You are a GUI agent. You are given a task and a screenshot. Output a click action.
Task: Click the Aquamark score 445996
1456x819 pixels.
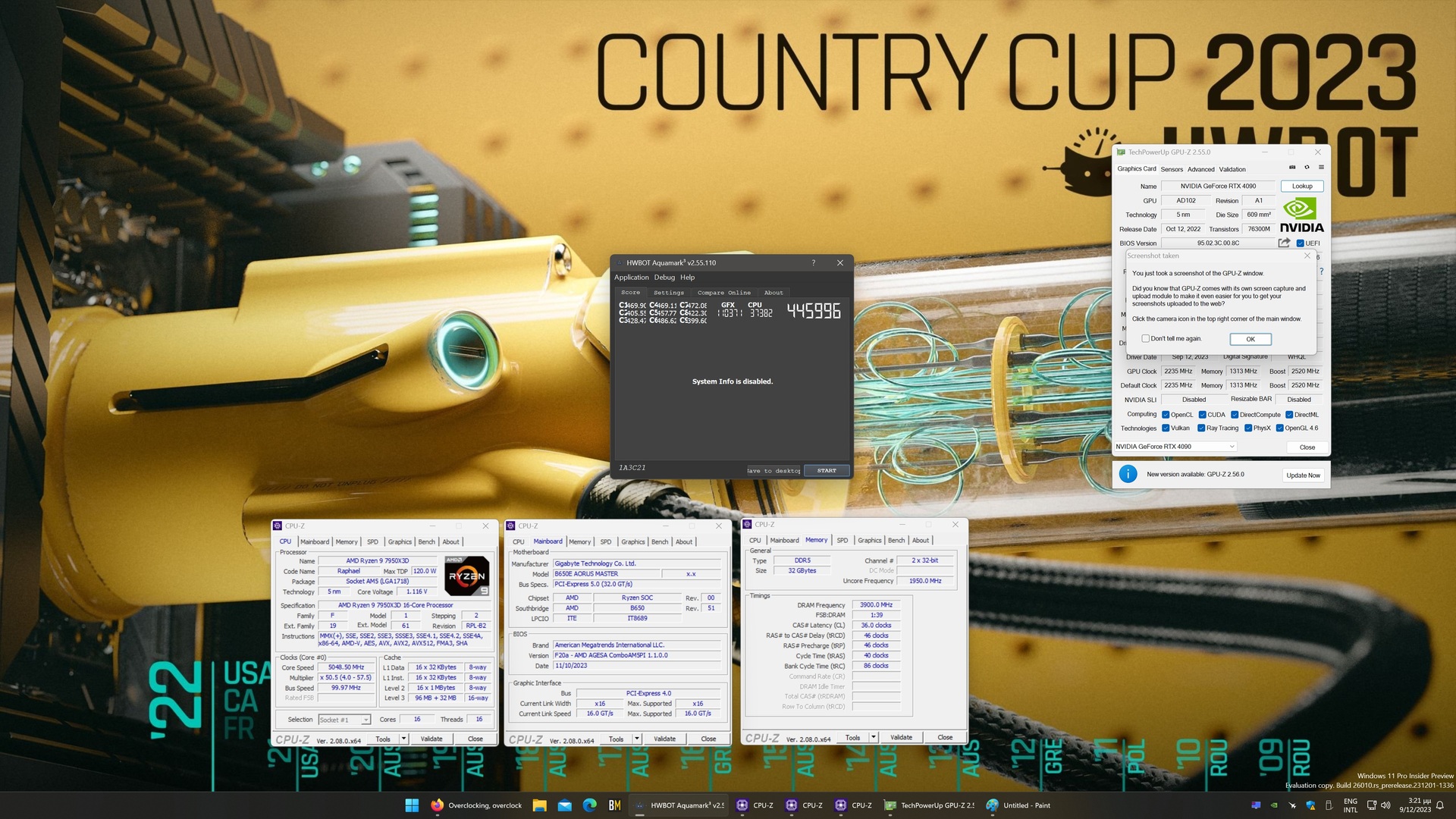813,311
